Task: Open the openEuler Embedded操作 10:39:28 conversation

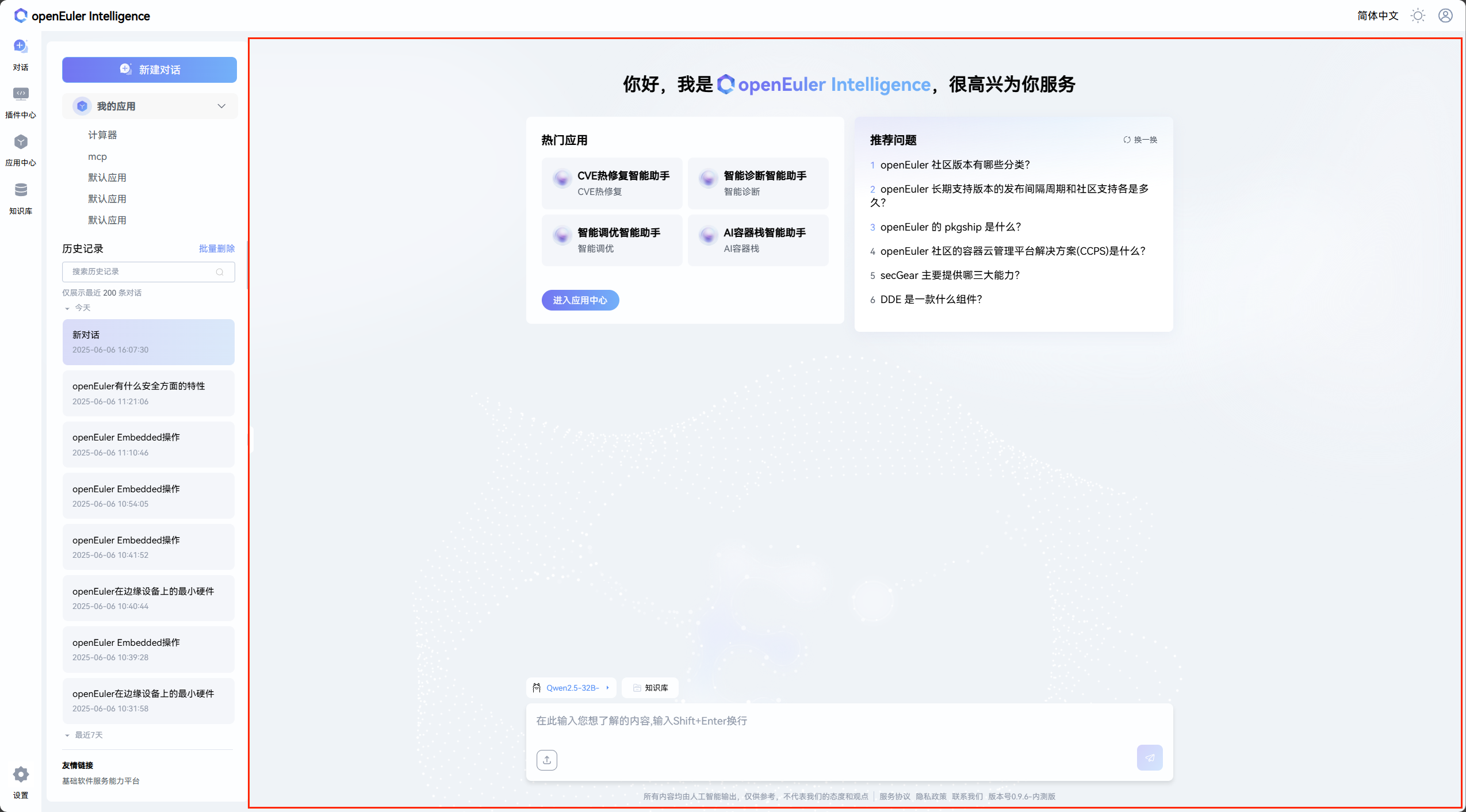Action: (x=148, y=649)
